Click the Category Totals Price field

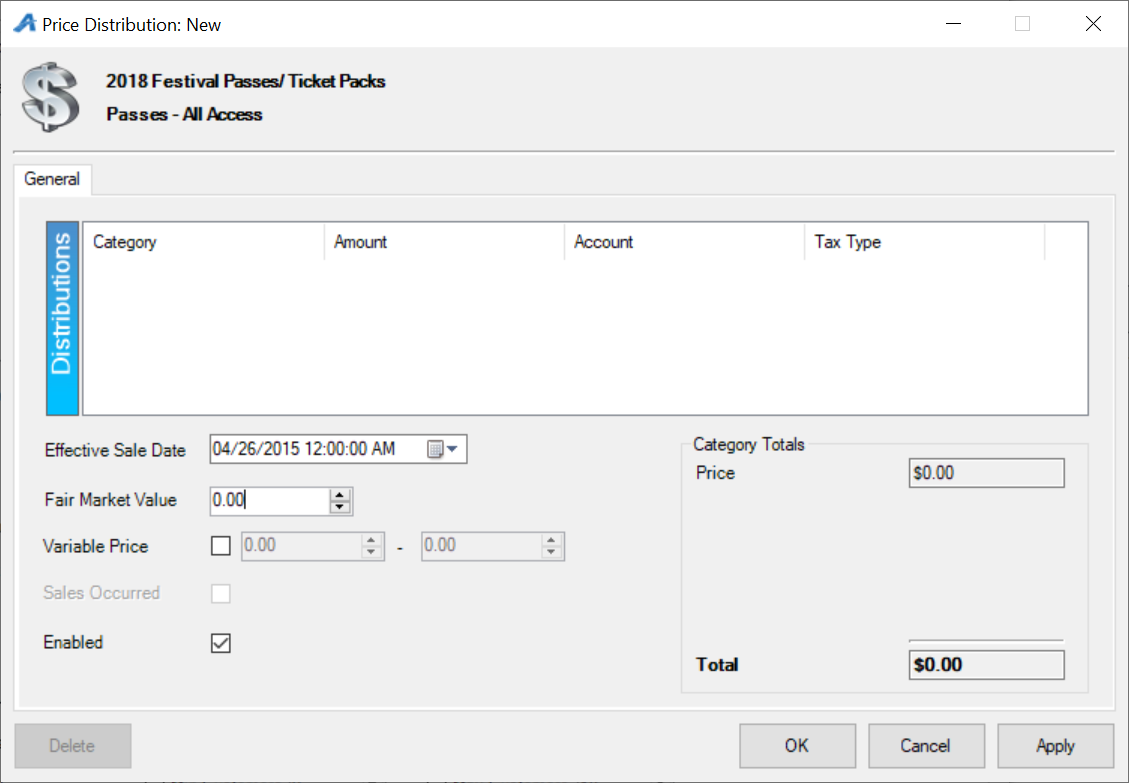point(986,473)
